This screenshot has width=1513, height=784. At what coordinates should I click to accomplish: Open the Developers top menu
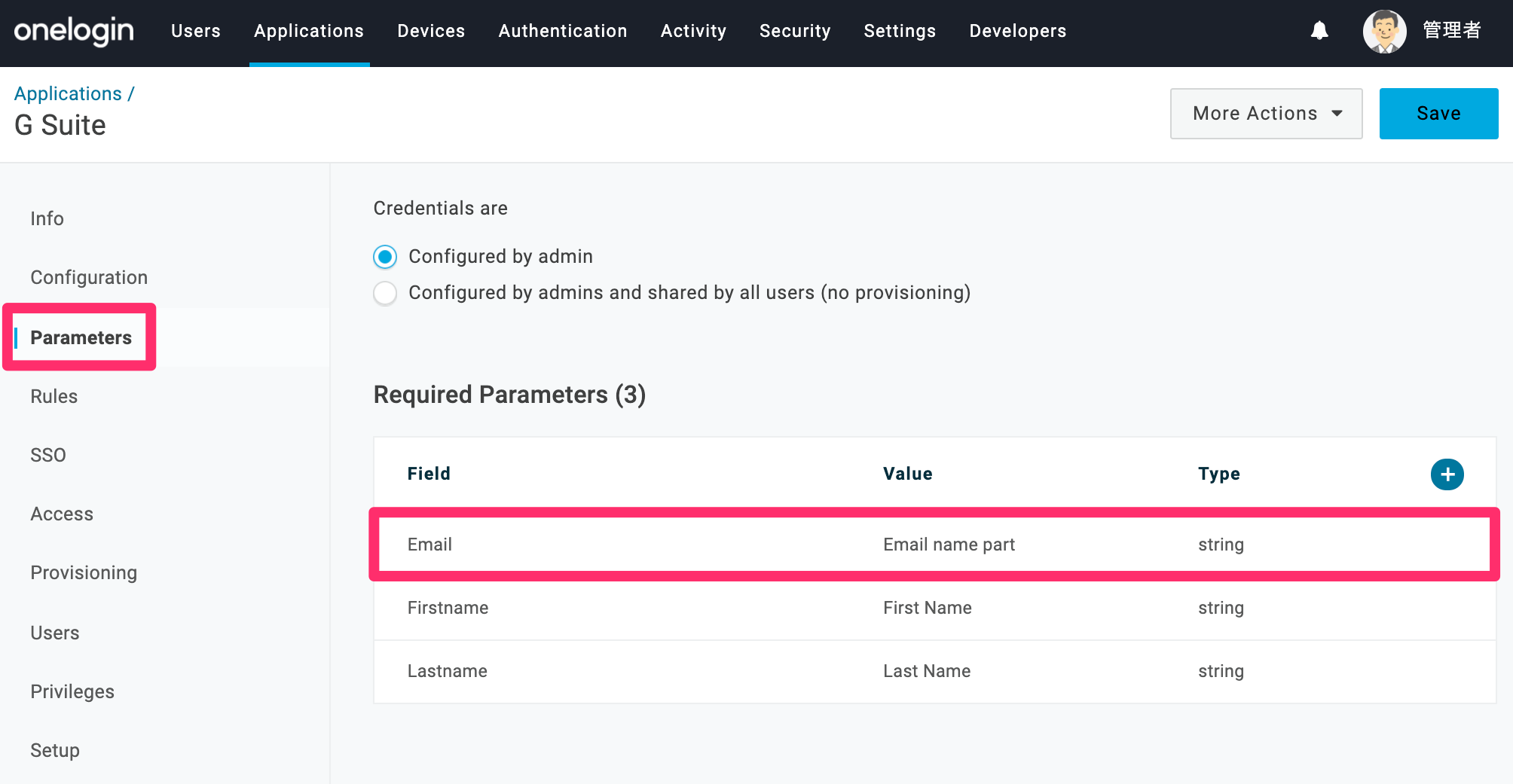click(x=1018, y=31)
